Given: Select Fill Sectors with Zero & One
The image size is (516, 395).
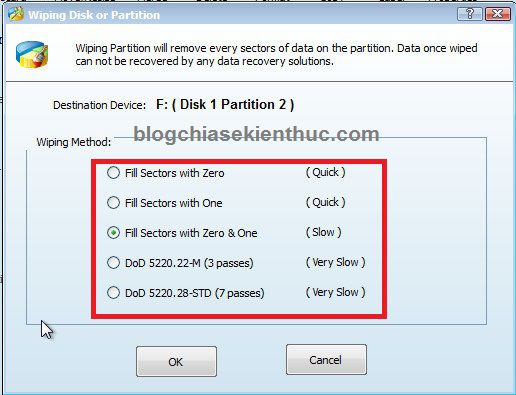Looking at the screenshot, I should tap(113, 233).
